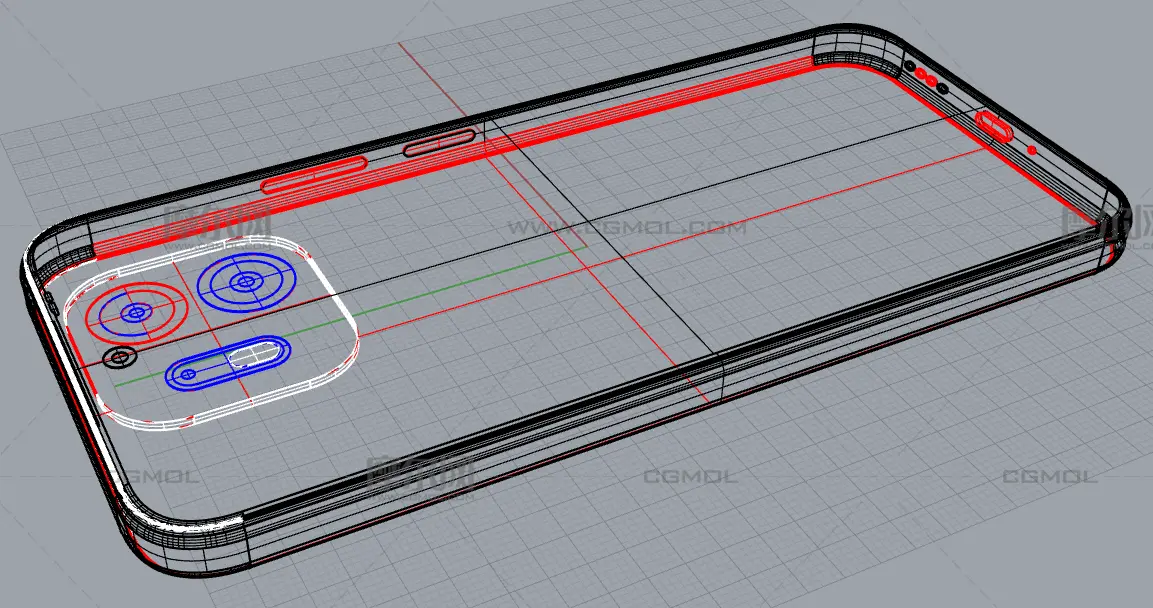Select the blue pill-shaped flash outline
The width and height of the screenshot is (1153, 608).
coord(227,364)
